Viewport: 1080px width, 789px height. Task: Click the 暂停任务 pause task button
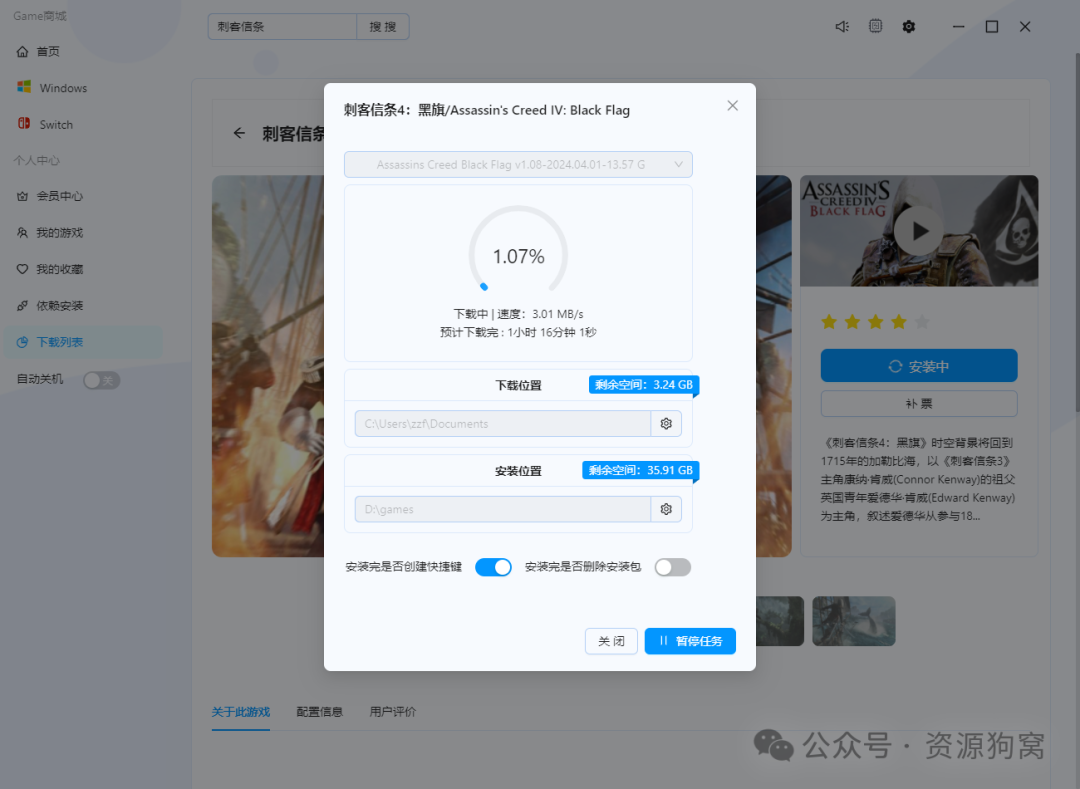690,641
